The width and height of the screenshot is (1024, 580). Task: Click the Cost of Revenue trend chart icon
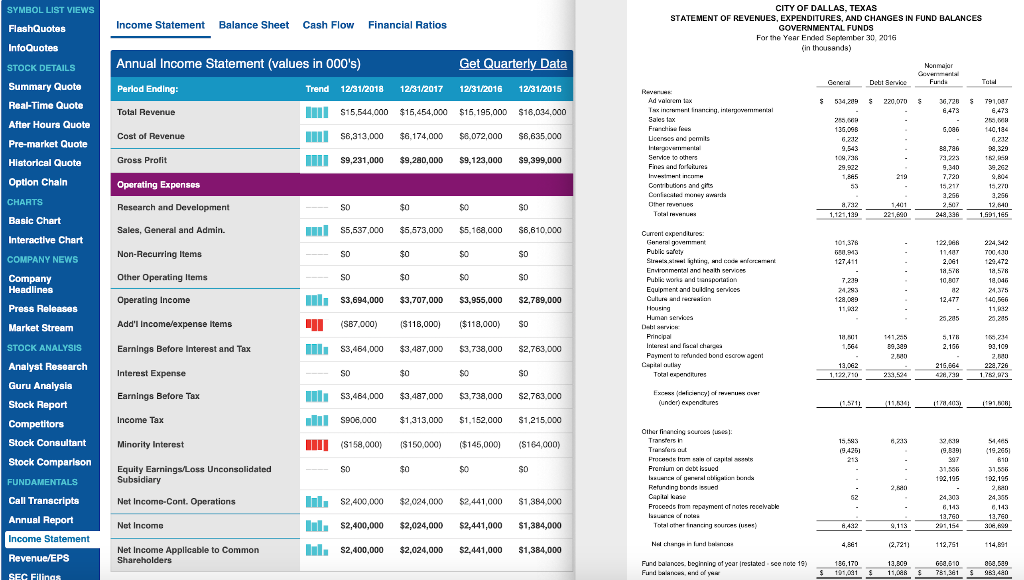[317, 136]
